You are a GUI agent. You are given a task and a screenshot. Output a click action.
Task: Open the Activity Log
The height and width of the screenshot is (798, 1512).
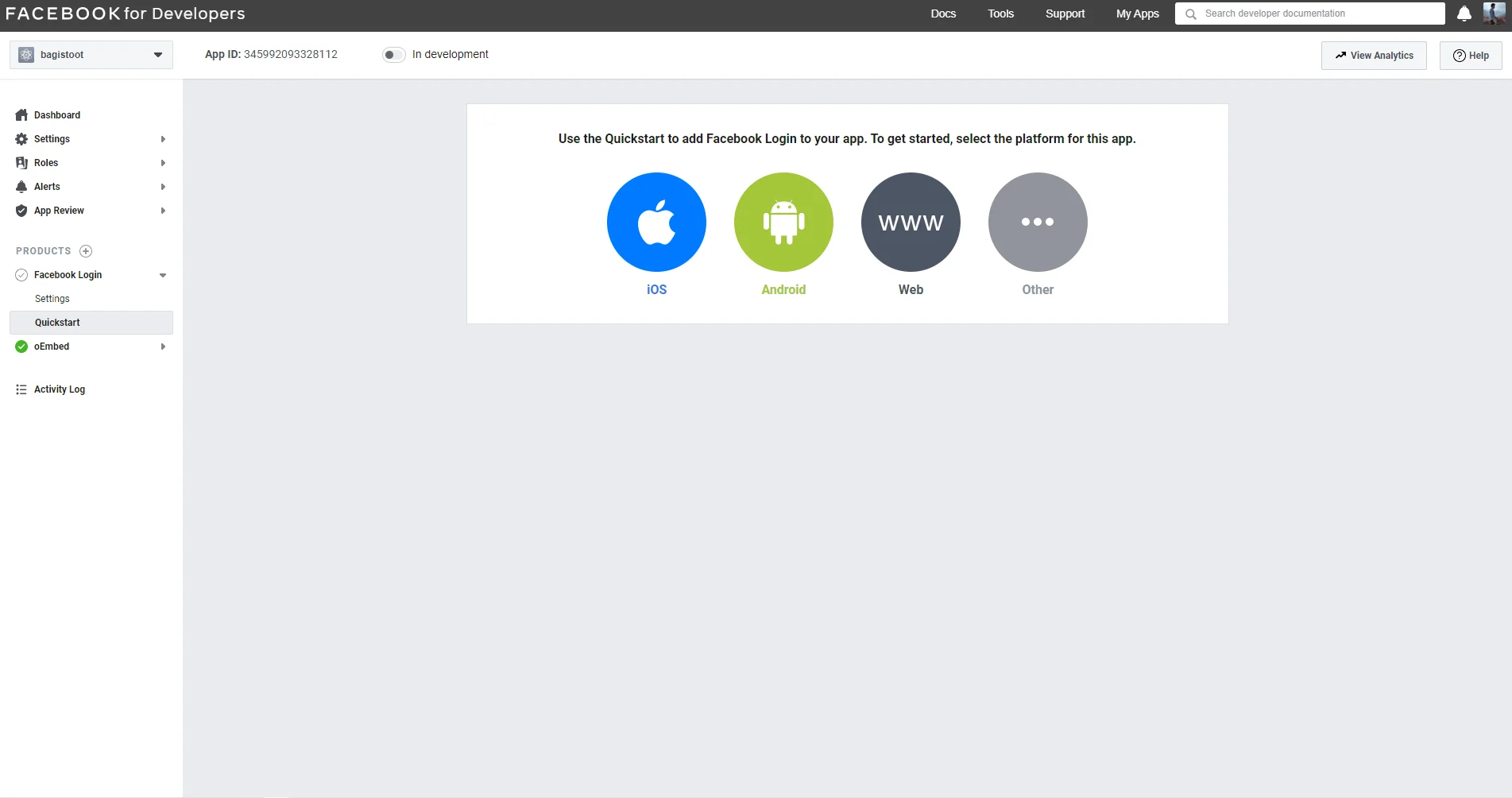coord(60,389)
